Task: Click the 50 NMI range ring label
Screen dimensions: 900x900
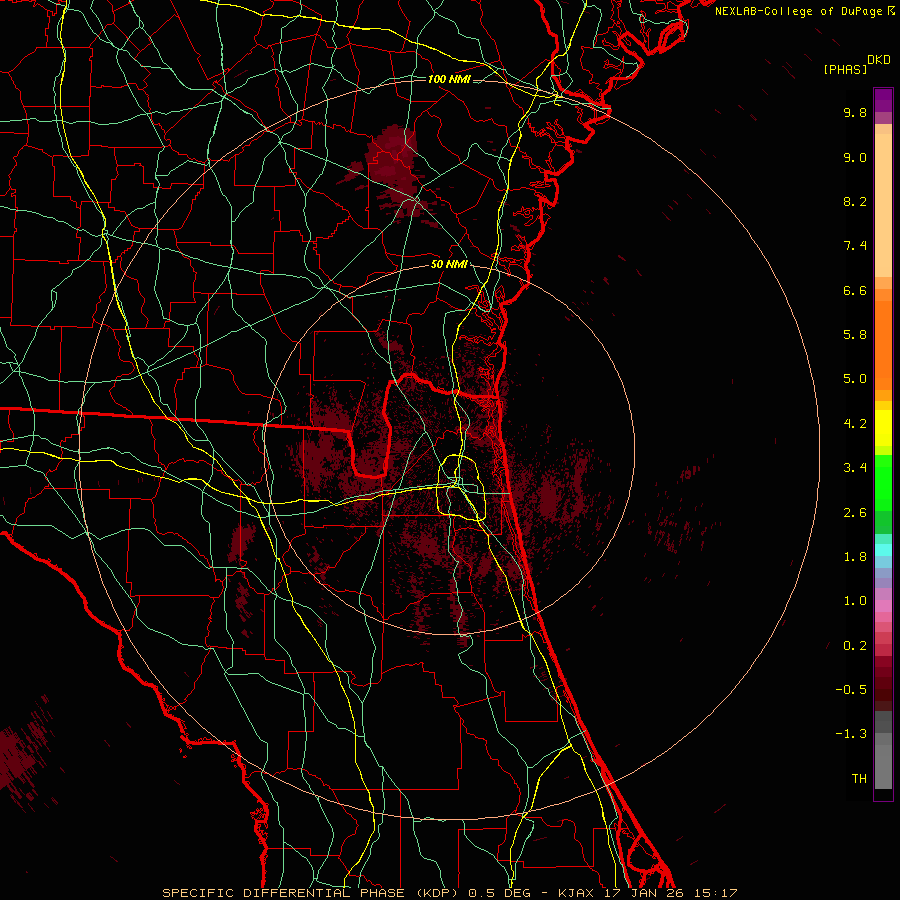Action: click(x=449, y=264)
